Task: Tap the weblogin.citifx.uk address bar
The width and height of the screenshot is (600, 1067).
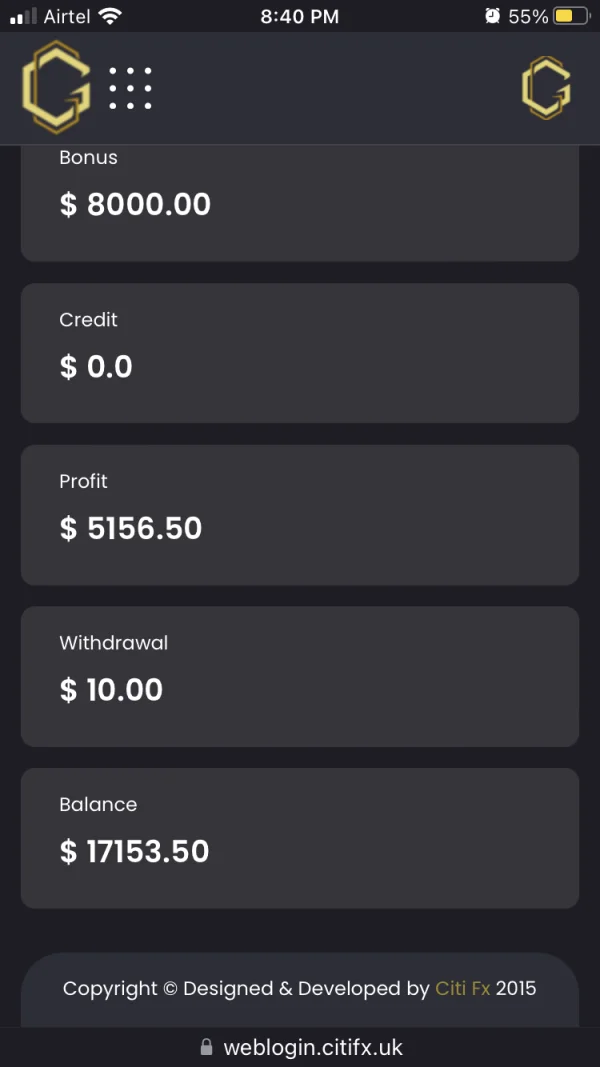Action: (x=312, y=1047)
